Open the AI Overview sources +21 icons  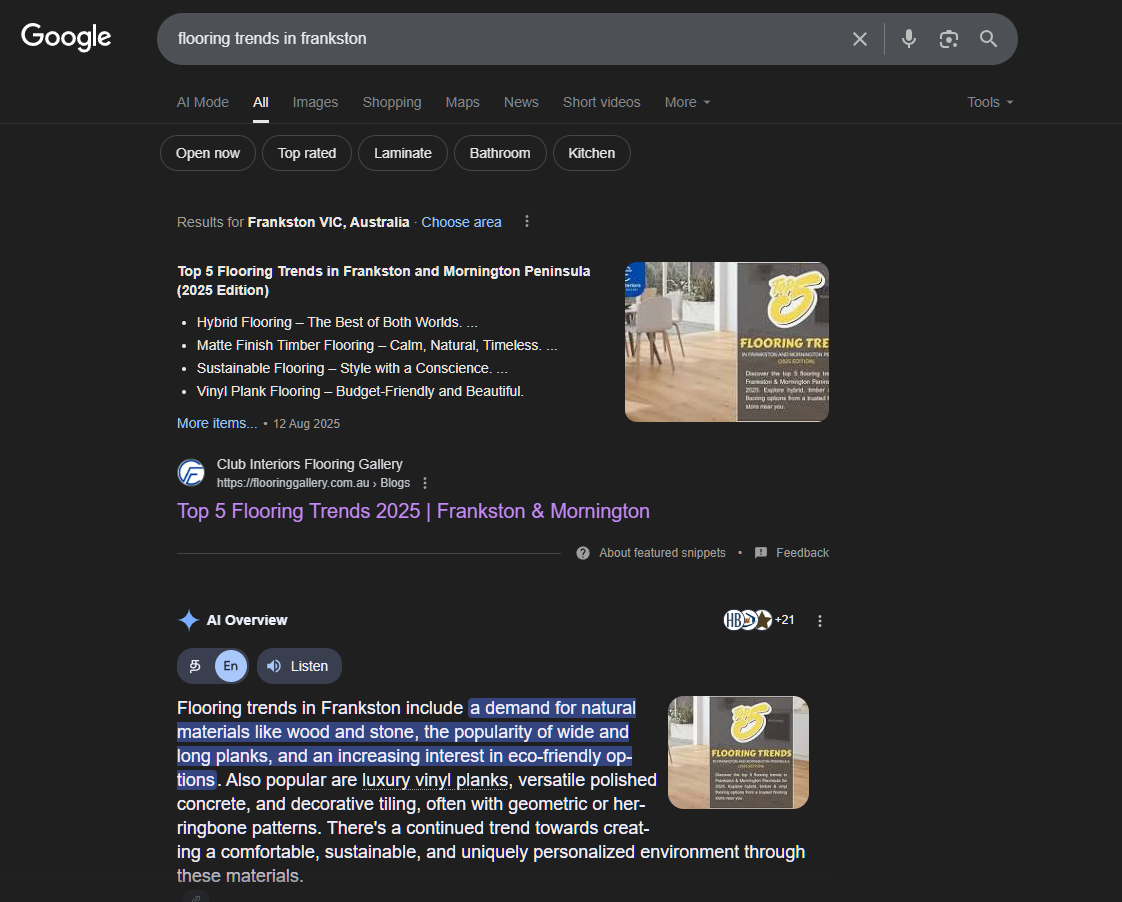[759, 620]
